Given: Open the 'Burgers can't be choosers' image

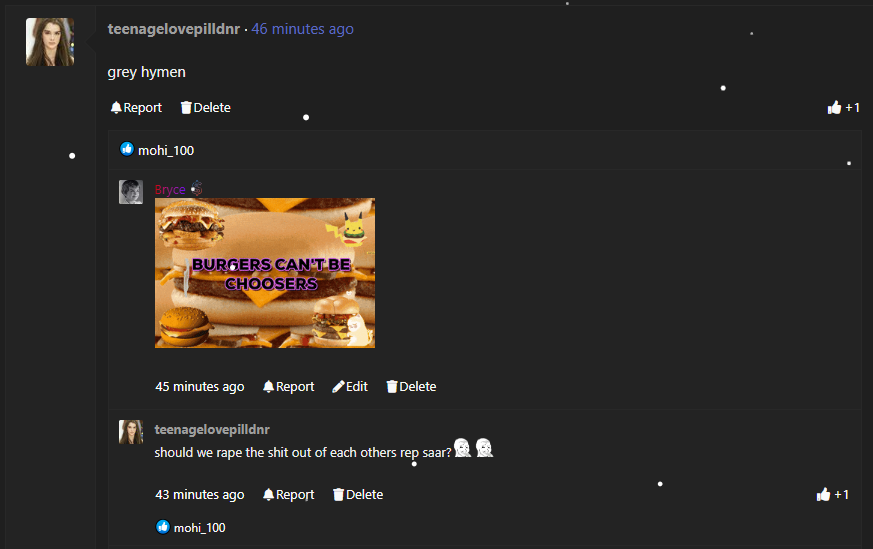Looking at the screenshot, I should point(265,273).
